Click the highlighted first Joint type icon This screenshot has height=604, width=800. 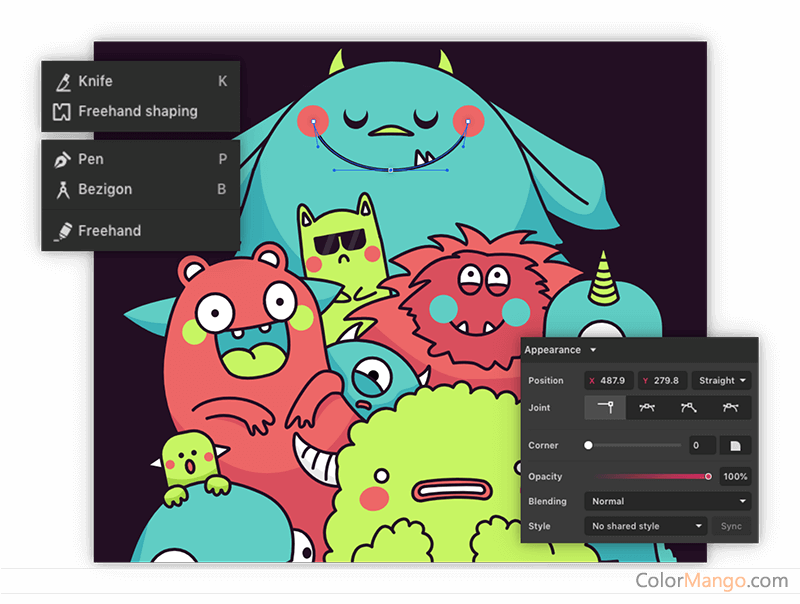pyautogui.click(x=605, y=408)
